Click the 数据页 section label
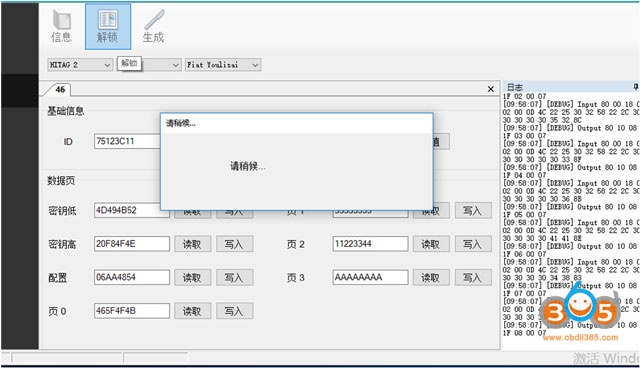640x368 pixels. tap(61, 180)
